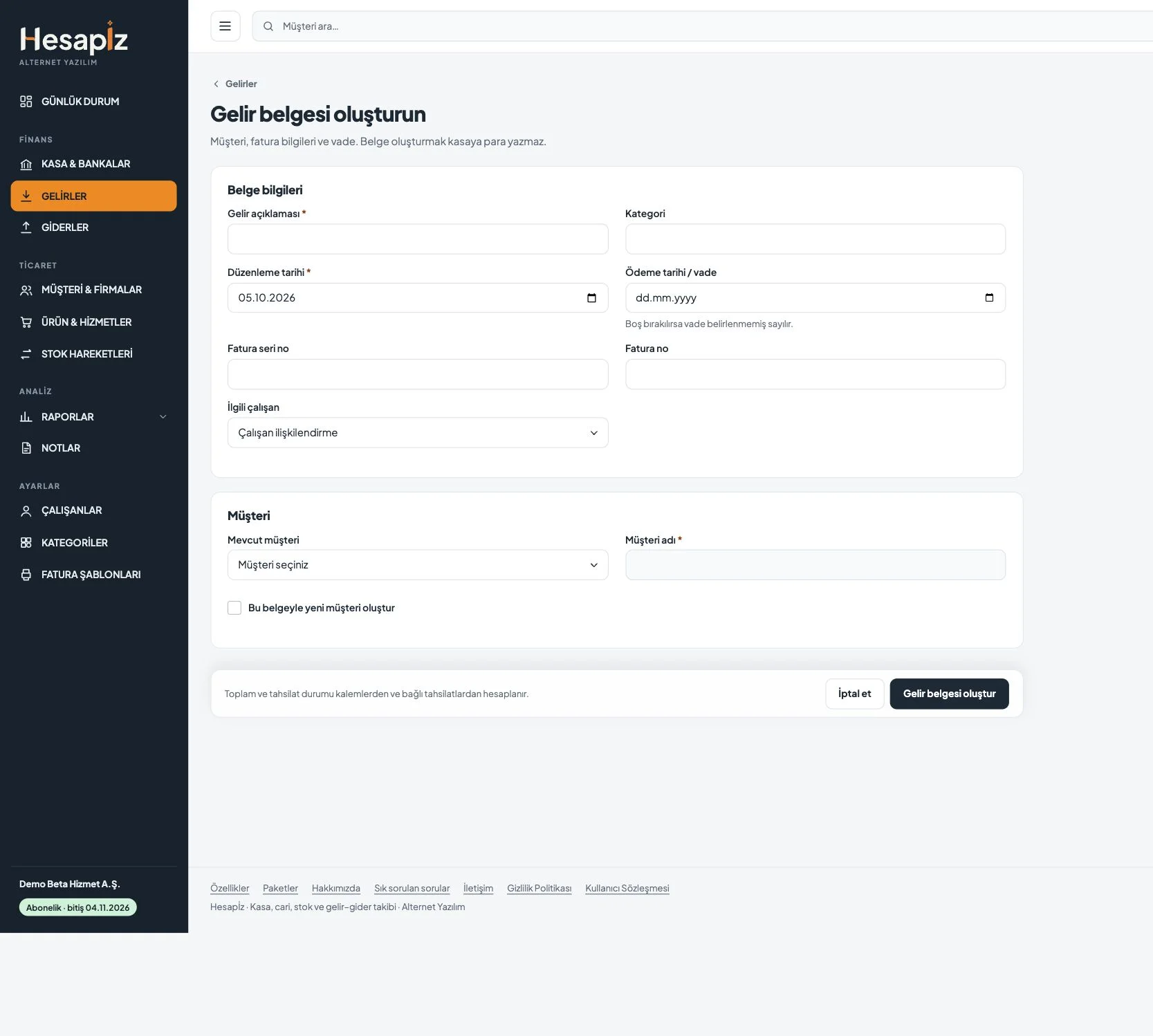Click the Gelir açıklaması input field
The height and width of the screenshot is (1036, 1153).
pyautogui.click(x=418, y=239)
